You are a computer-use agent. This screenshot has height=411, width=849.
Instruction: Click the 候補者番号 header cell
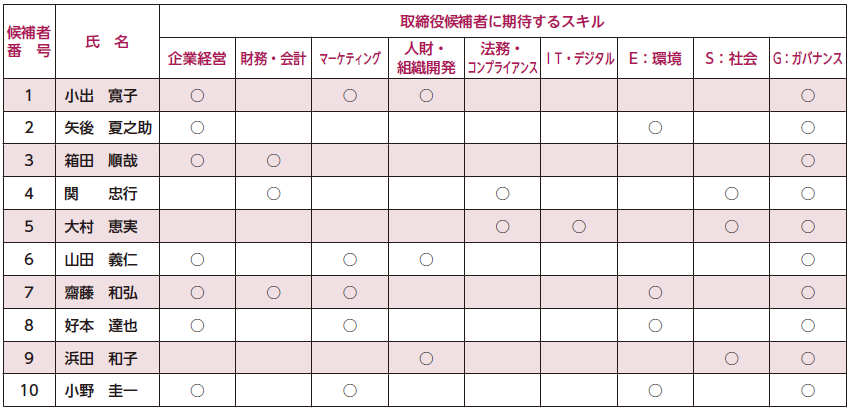click(x=29, y=42)
